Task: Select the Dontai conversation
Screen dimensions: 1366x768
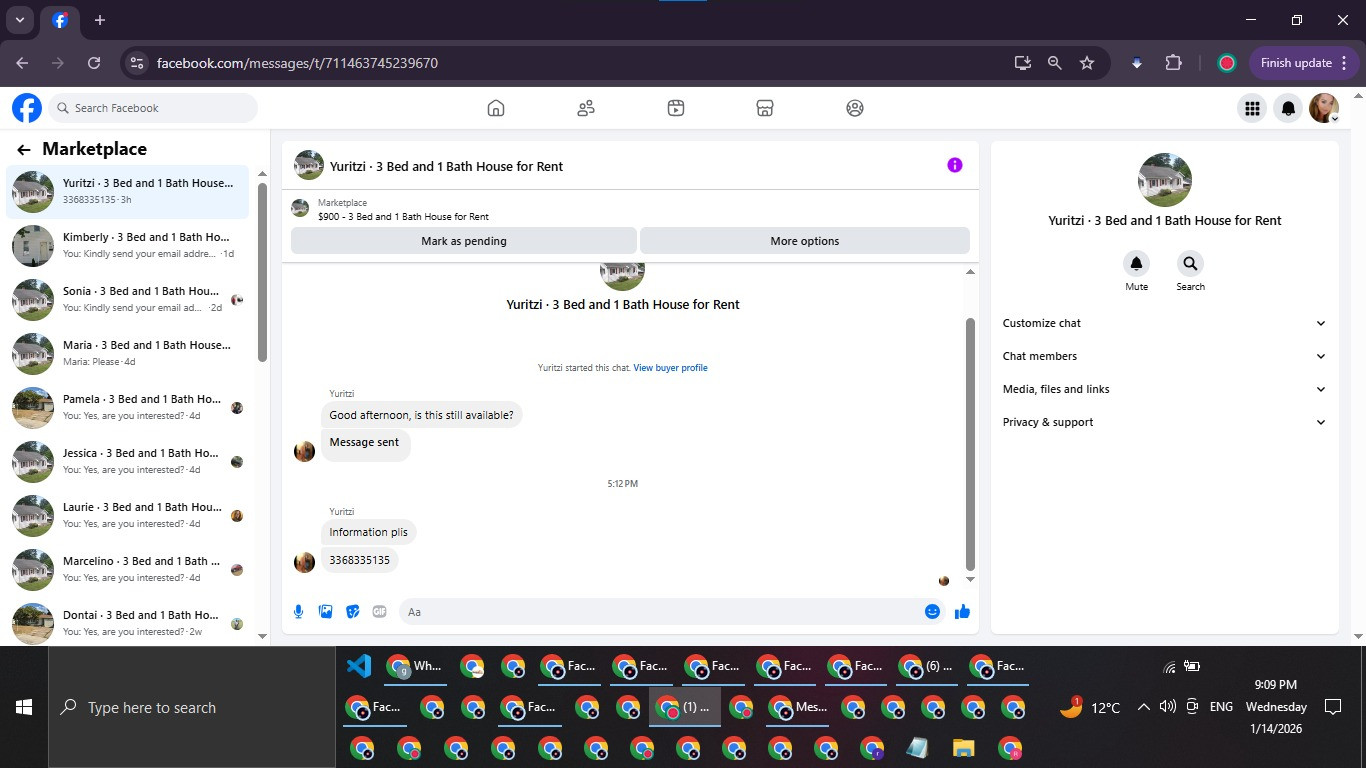Action: click(x=128, y=621)
